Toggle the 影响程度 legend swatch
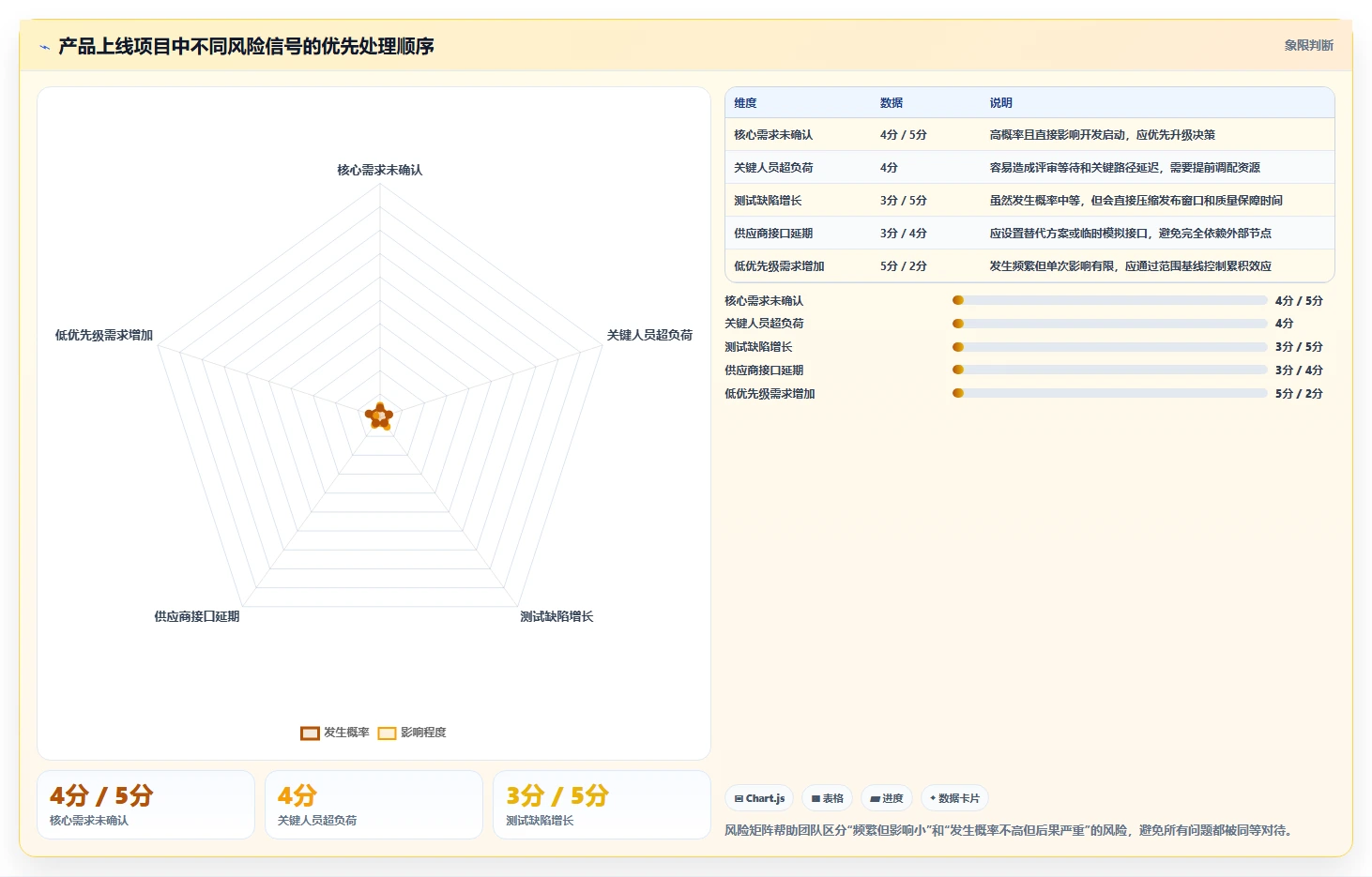 point(387,733)
